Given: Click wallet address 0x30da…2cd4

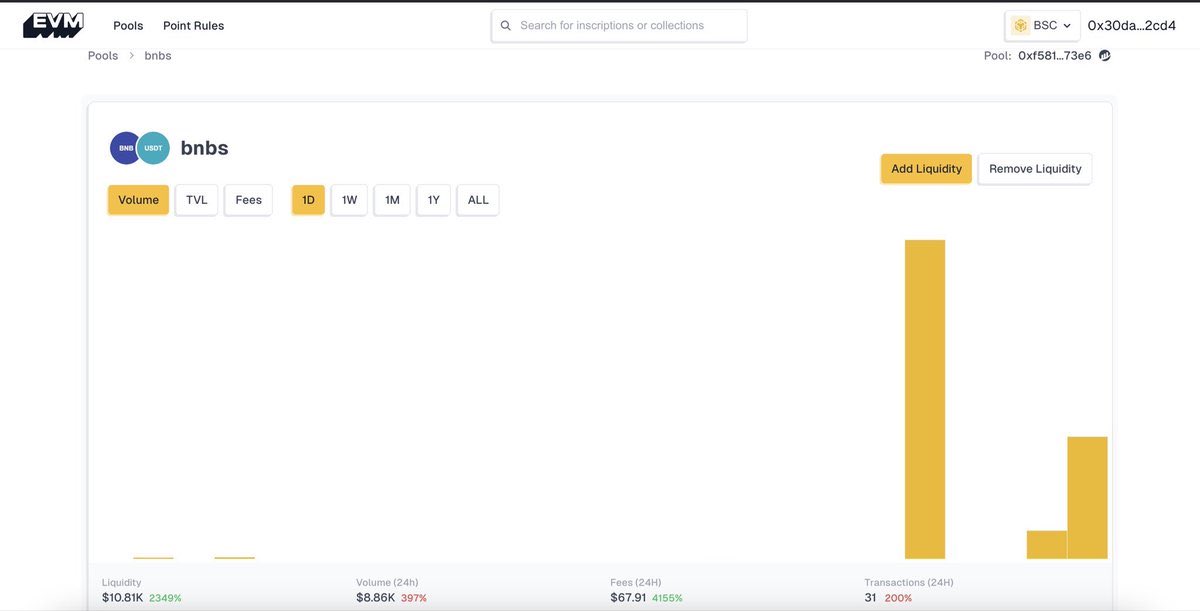Looking at the screenshot, I should point(1132,26).
